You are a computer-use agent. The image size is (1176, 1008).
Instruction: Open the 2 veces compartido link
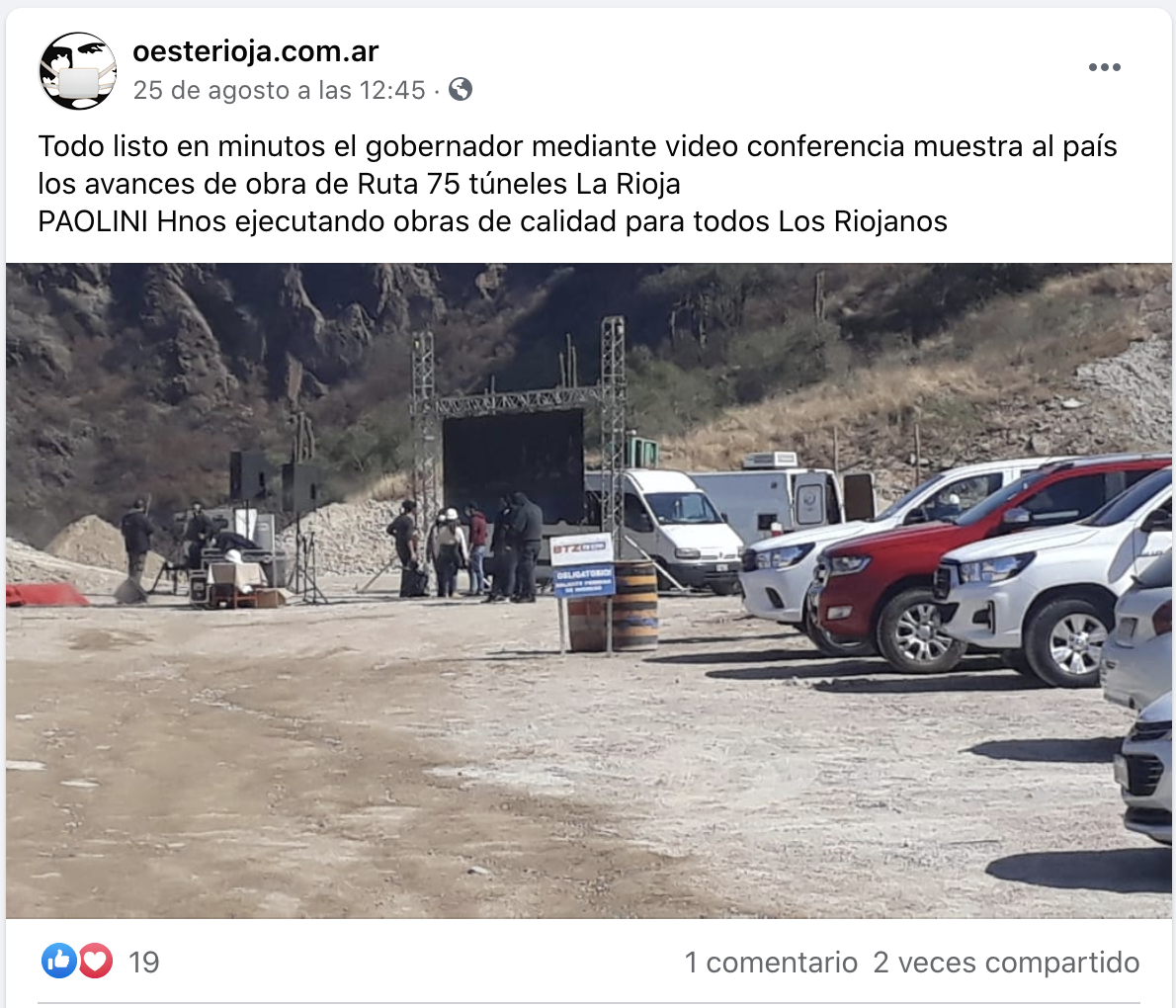pos(1006,963)
